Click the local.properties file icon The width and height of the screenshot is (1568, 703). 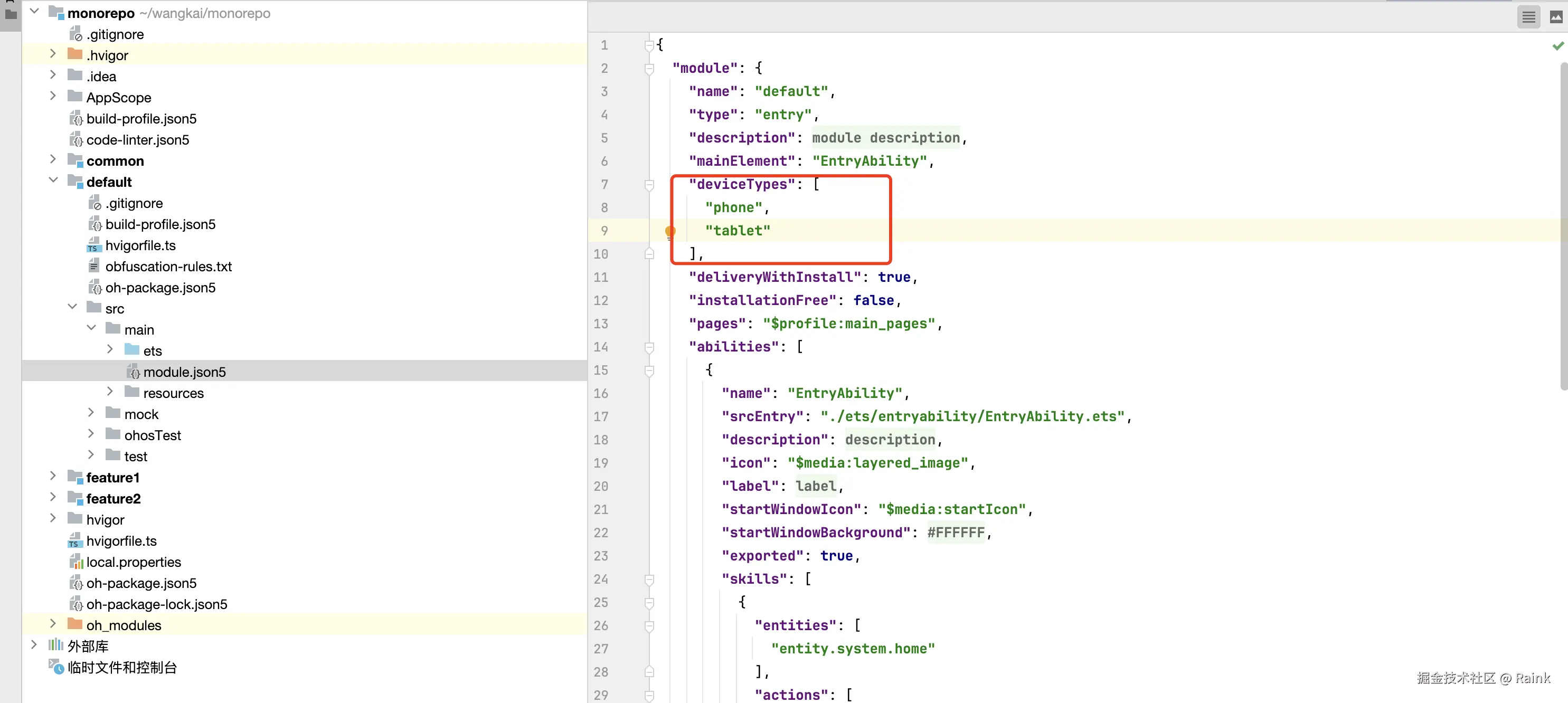tap(75, 562)
